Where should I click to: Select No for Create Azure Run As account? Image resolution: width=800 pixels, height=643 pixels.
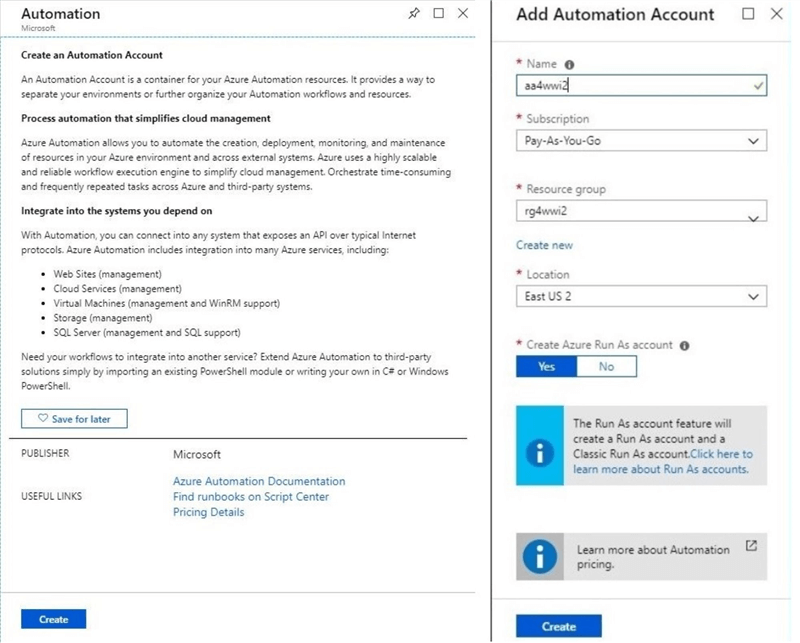[606, 367]
